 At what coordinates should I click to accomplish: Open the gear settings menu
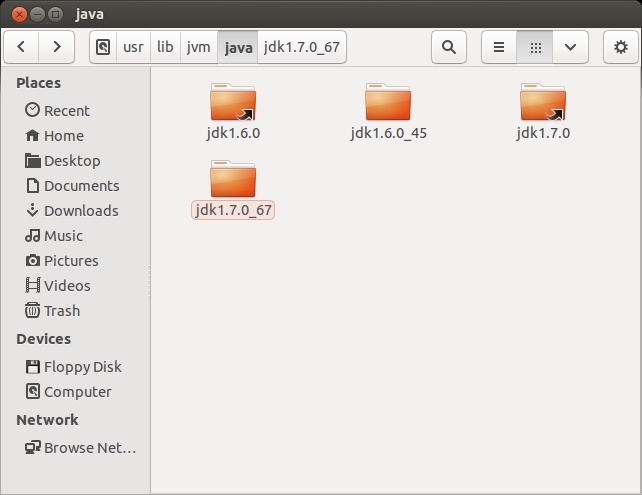pos(621,47)
